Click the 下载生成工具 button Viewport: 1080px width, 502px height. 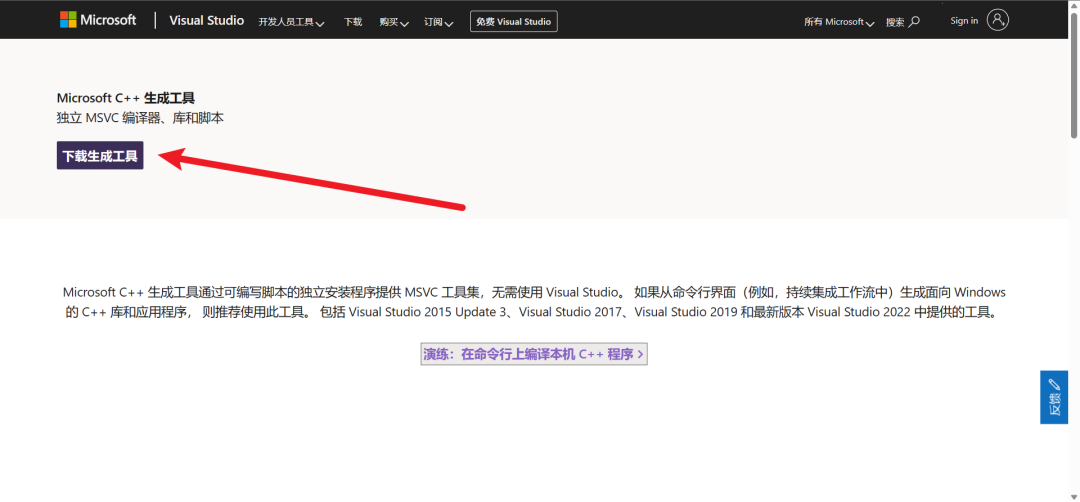click(x=100, y=156)
